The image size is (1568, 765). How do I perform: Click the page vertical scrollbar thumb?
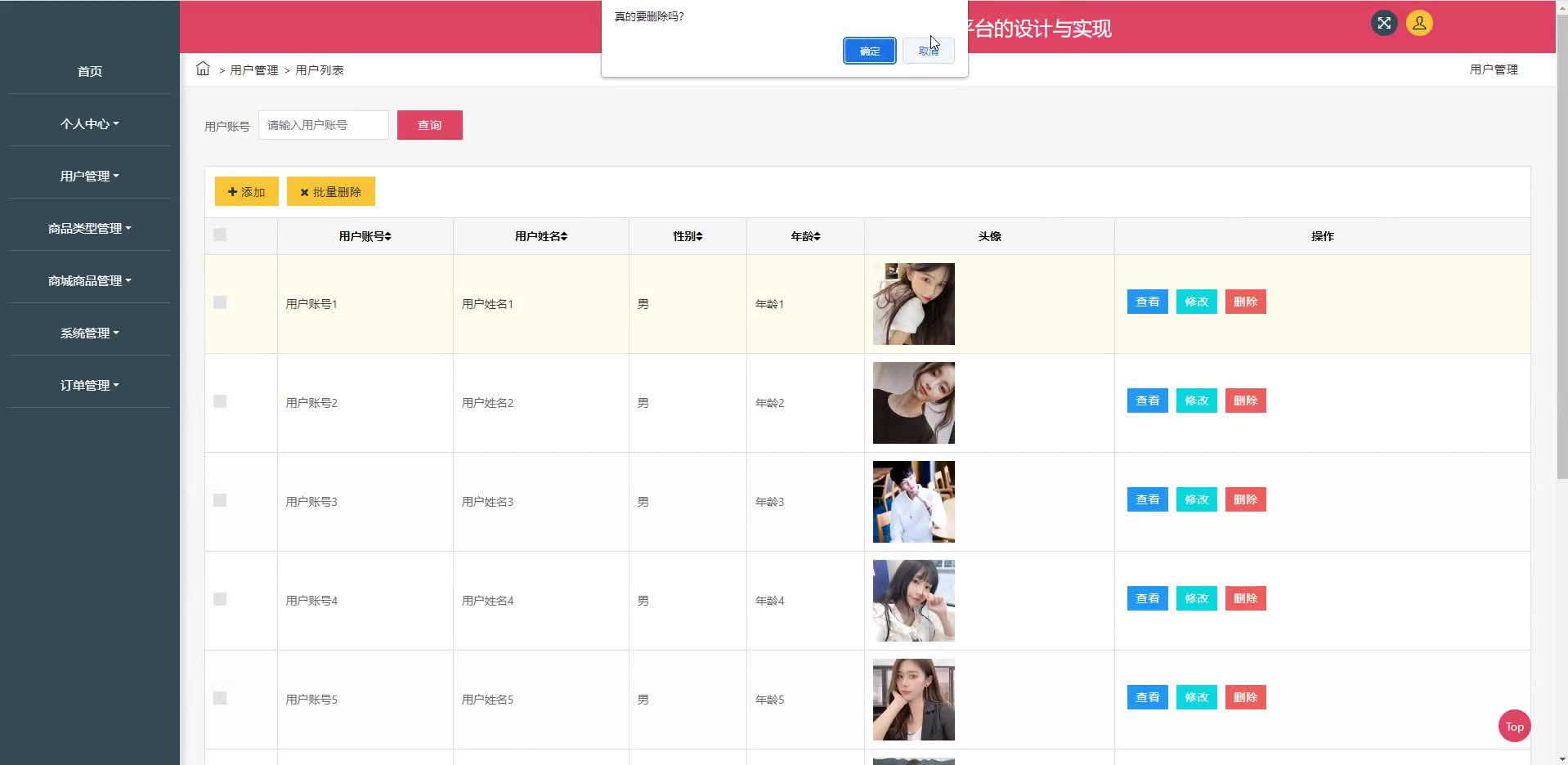tap(1562, 245)
